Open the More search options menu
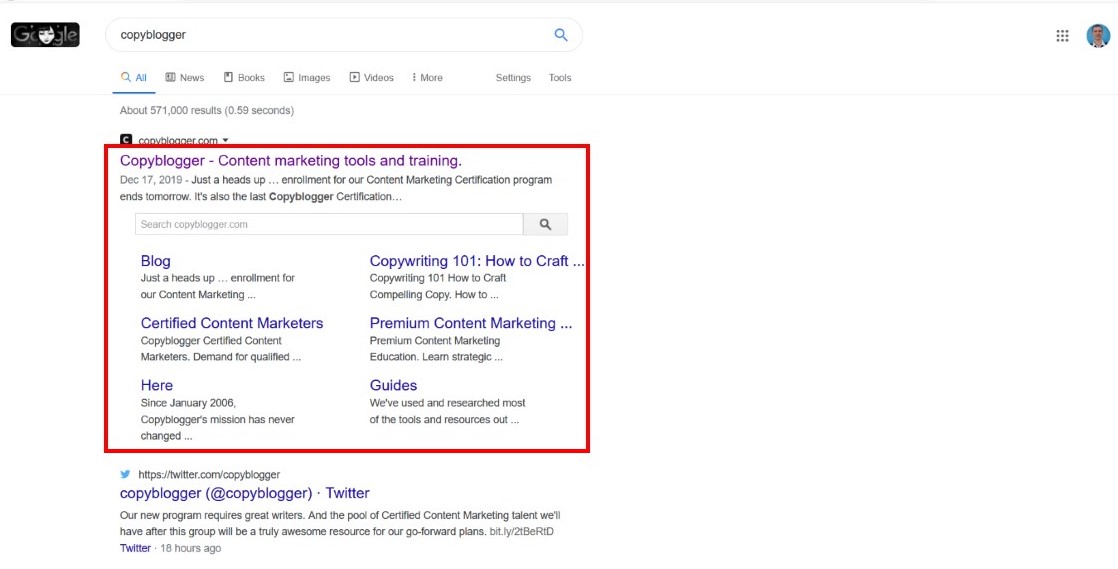1118x569 pixels. (427, 78)
